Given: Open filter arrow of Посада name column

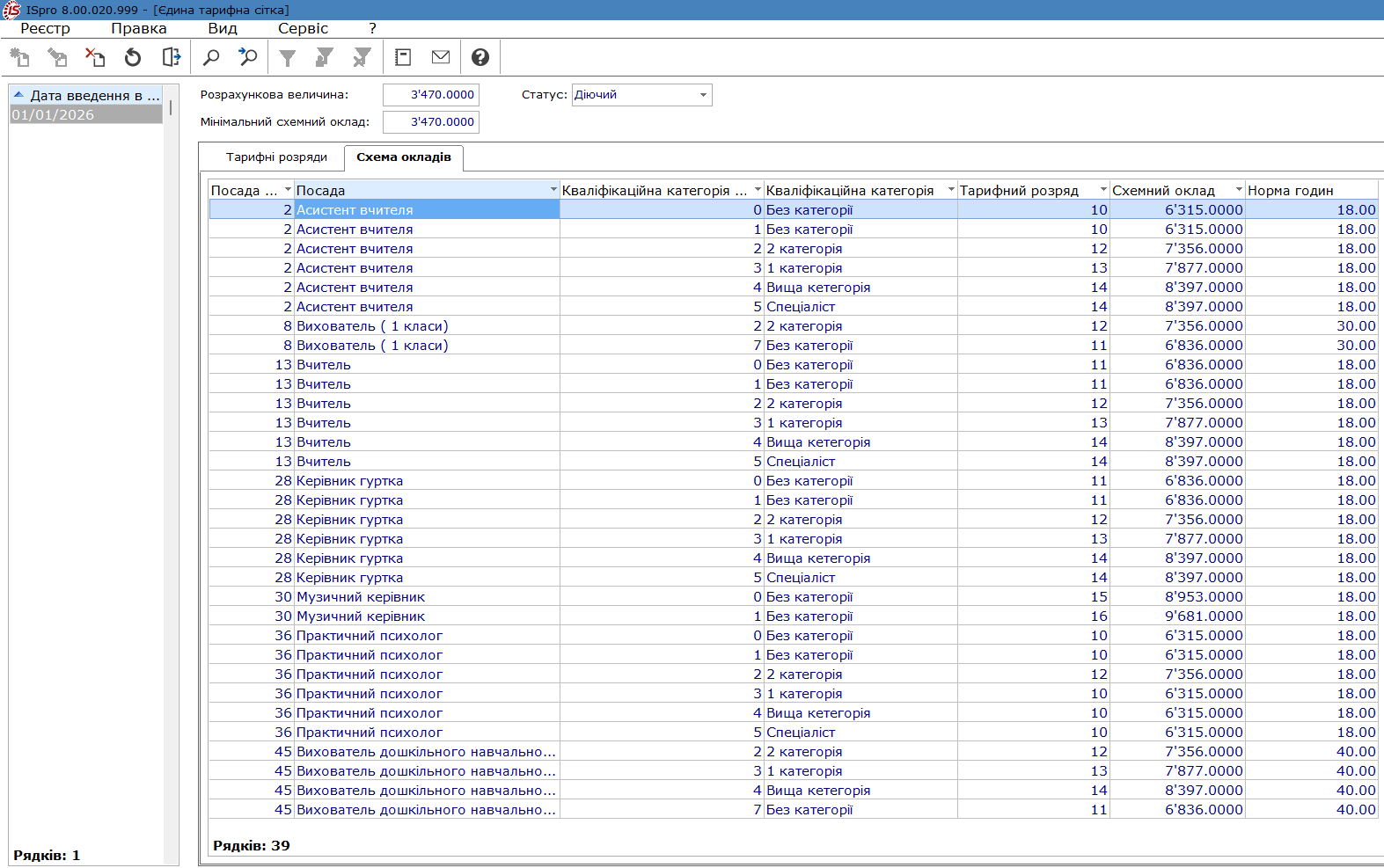Looking at the screenshot, I should (x=553, y=190).
